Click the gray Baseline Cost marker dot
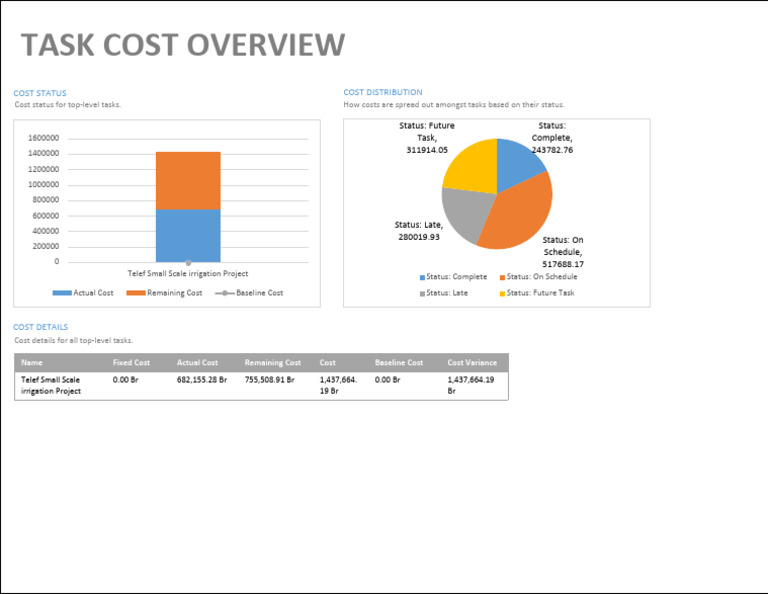This screenshot has height=594, width=768. tap(188, 263)
